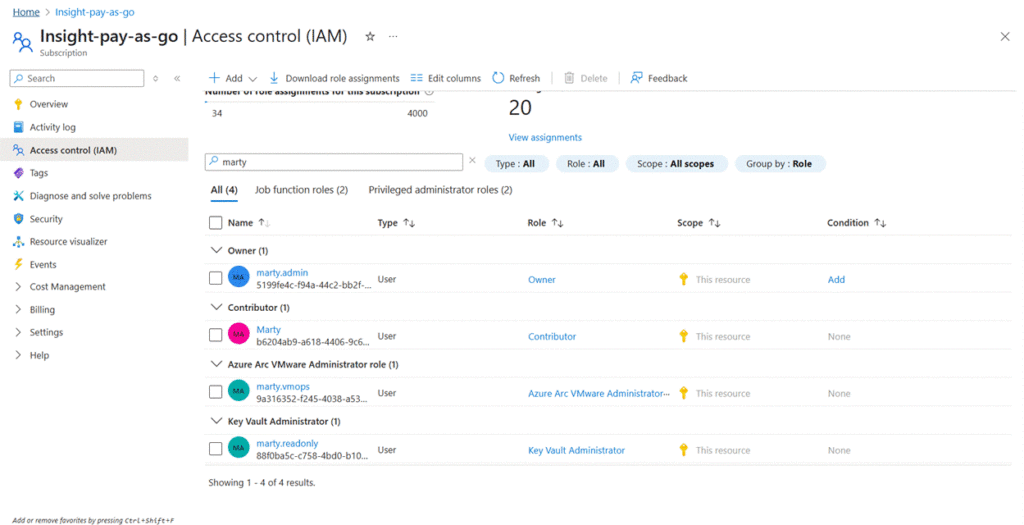Switch to Privileged administrator roles tab

point(440,190)
